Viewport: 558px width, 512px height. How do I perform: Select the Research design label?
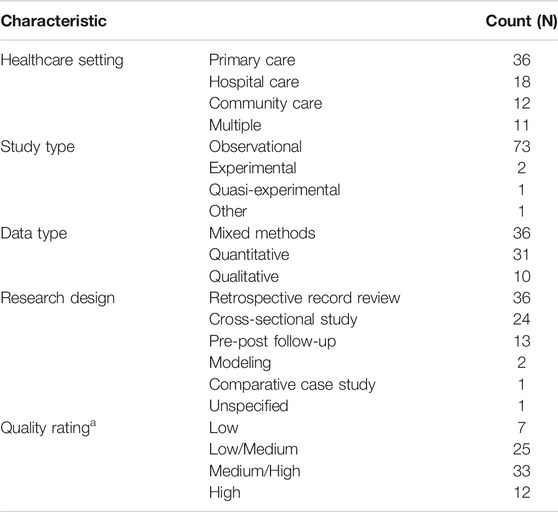click(58, 298)
